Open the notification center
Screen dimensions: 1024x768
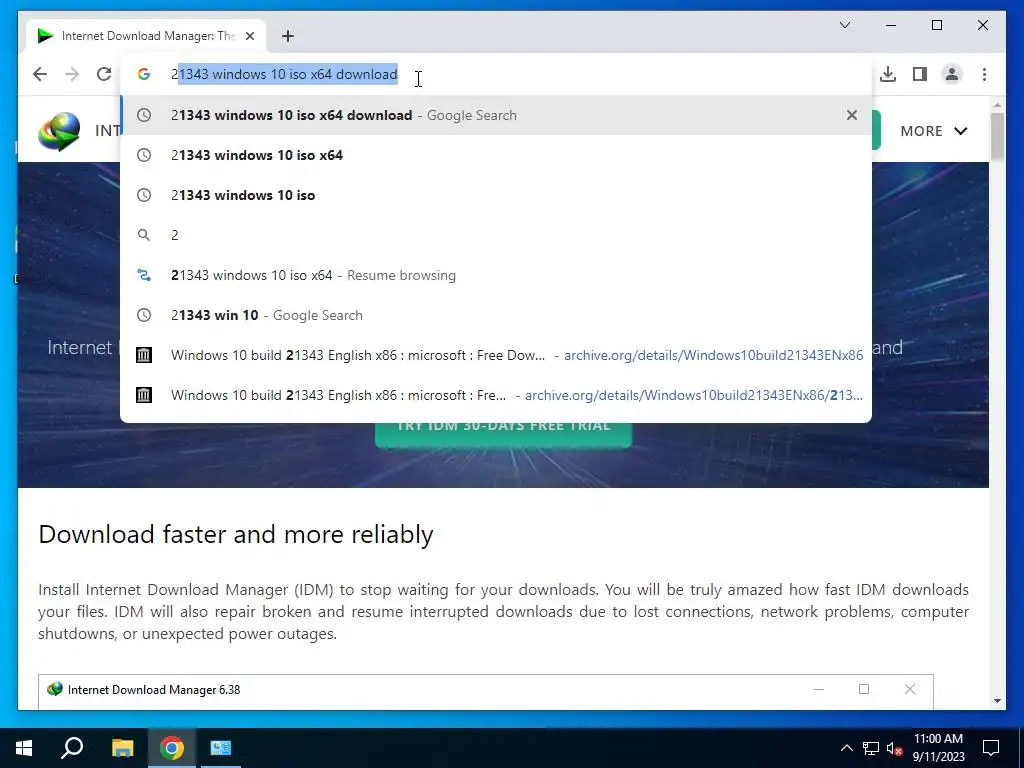click(x=991, y=748)
